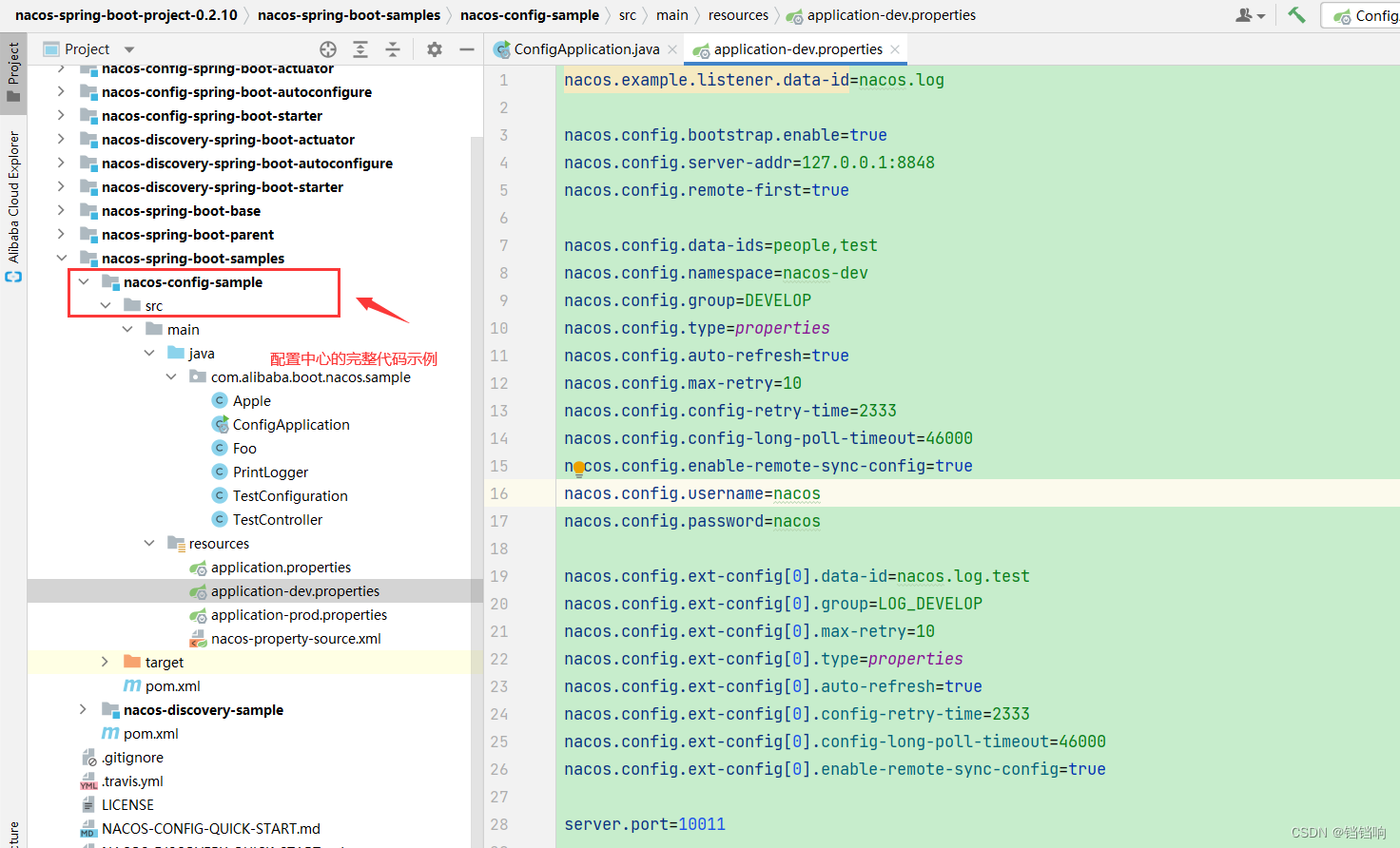Image resolution: width=1400 pixels, height=848 pixels.
Task: Click nacos.config.server-addr line in editor
Action: [x=749, y=164]
